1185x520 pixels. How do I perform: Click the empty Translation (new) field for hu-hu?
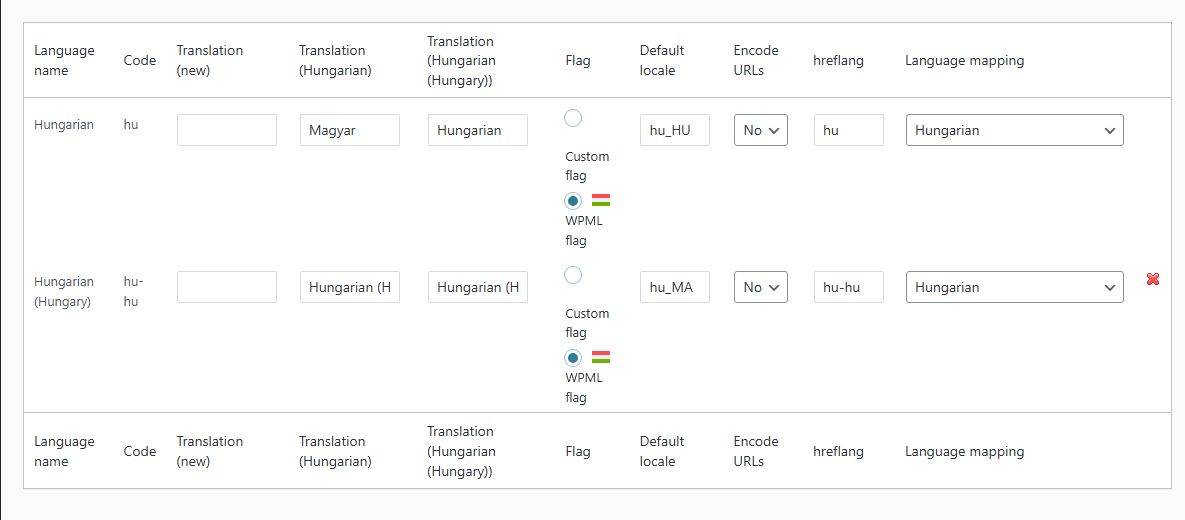pos(227,287)
